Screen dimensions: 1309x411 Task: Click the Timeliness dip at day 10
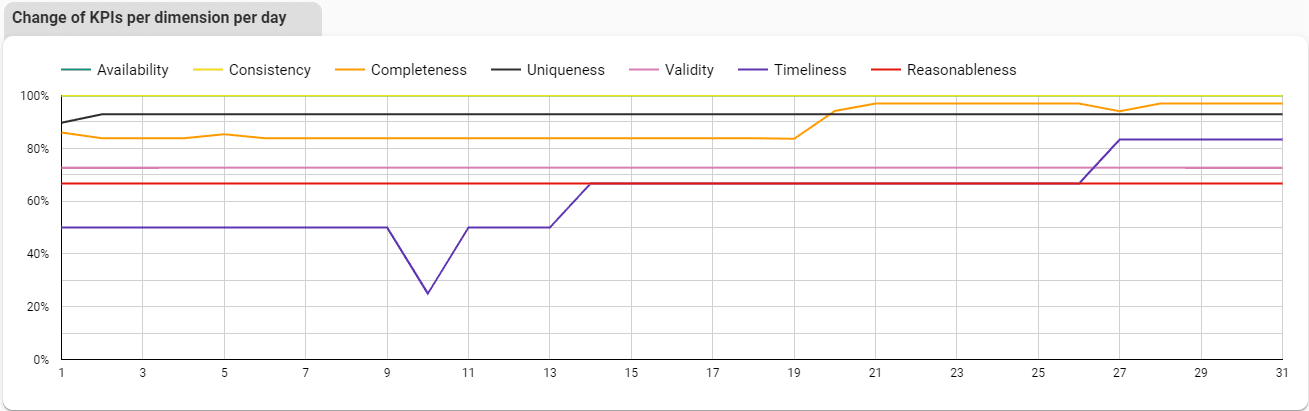click(x=428, y=293)
